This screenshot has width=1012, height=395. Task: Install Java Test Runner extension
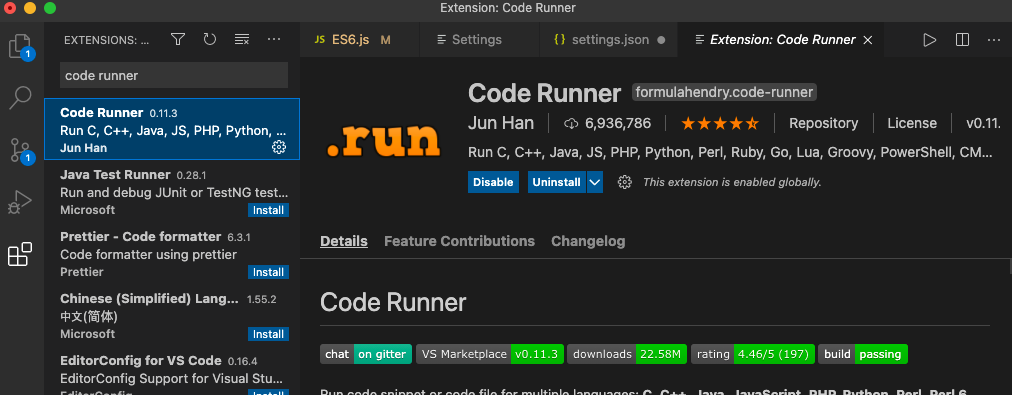pos(268,210)
